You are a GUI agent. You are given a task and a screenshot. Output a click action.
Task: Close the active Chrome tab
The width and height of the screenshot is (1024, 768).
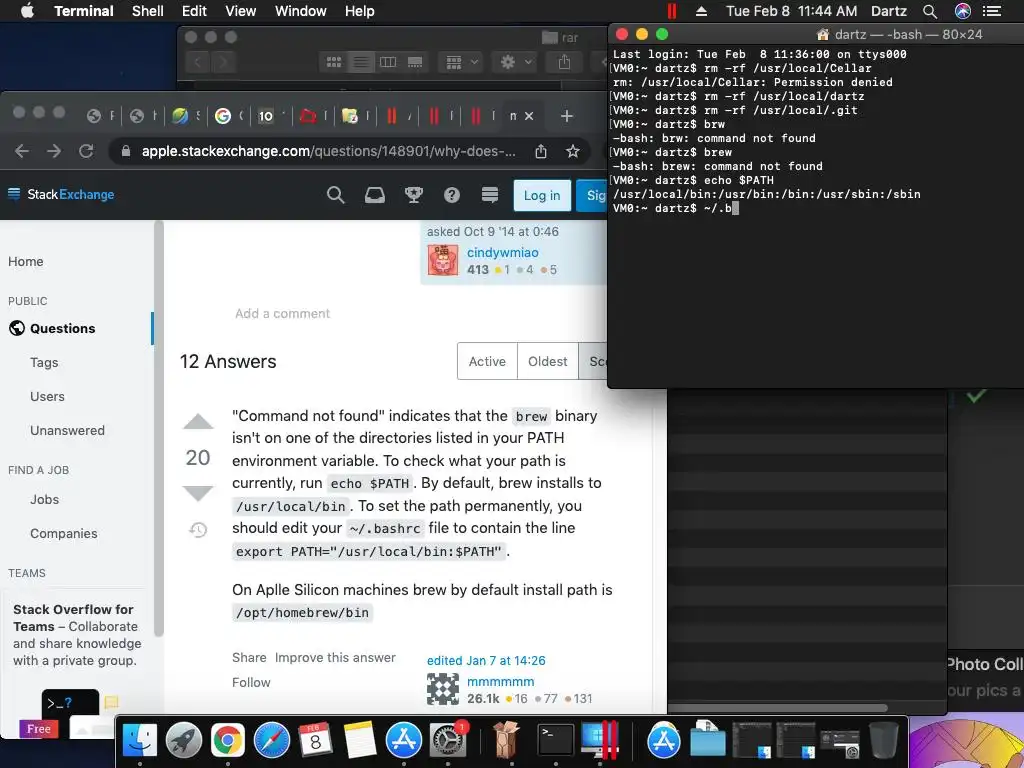click(x=529, y=116)
